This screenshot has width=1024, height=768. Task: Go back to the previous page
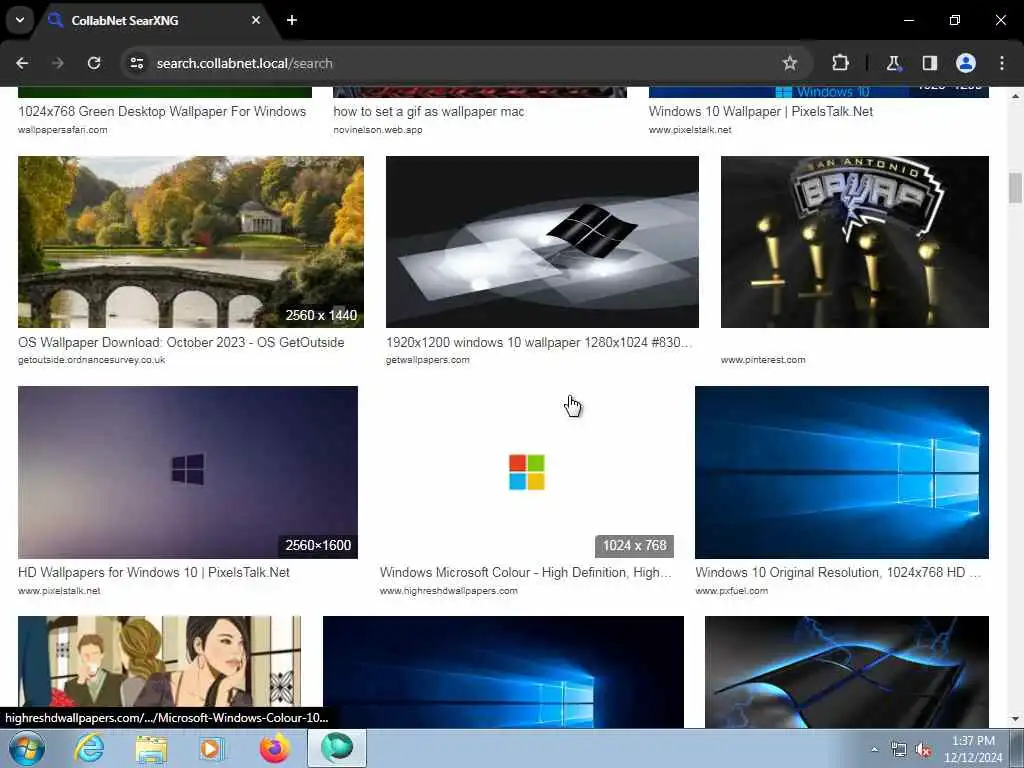(x=22, y=63)
